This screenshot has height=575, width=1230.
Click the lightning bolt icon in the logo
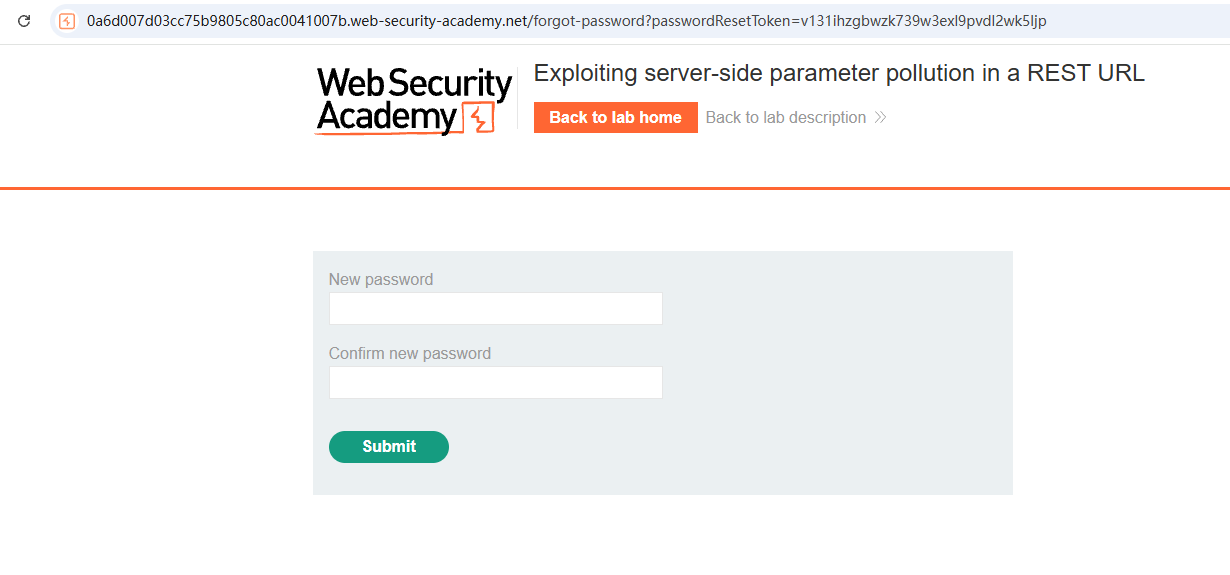click(479, 118)
